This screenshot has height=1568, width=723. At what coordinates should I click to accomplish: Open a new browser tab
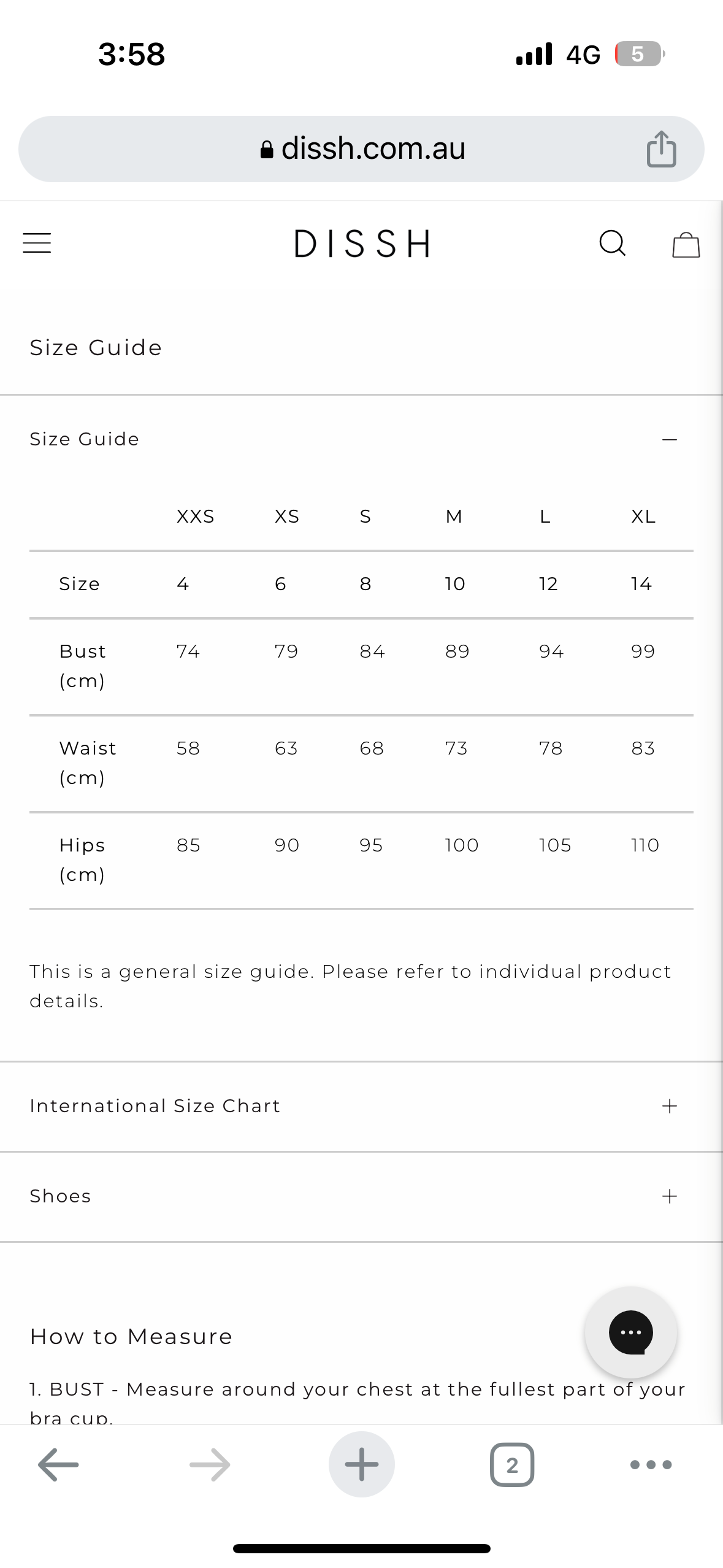(x=361, y=1464)
